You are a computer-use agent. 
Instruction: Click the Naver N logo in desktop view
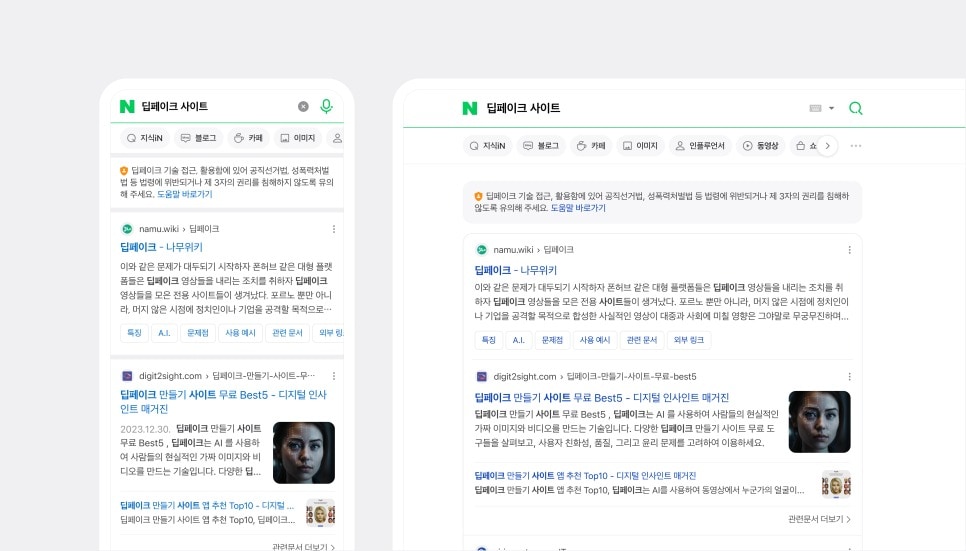tap(470, 108)
